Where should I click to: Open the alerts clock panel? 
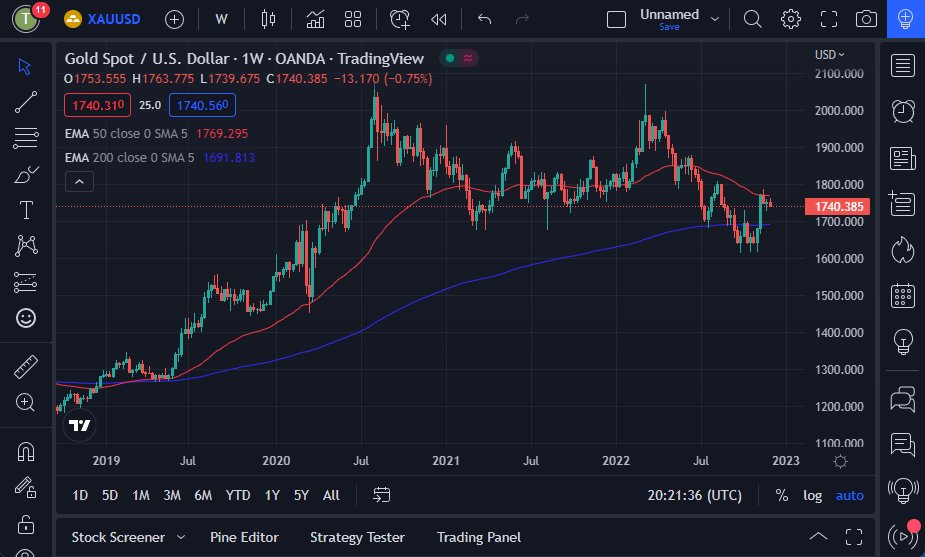tap(903, 111)
